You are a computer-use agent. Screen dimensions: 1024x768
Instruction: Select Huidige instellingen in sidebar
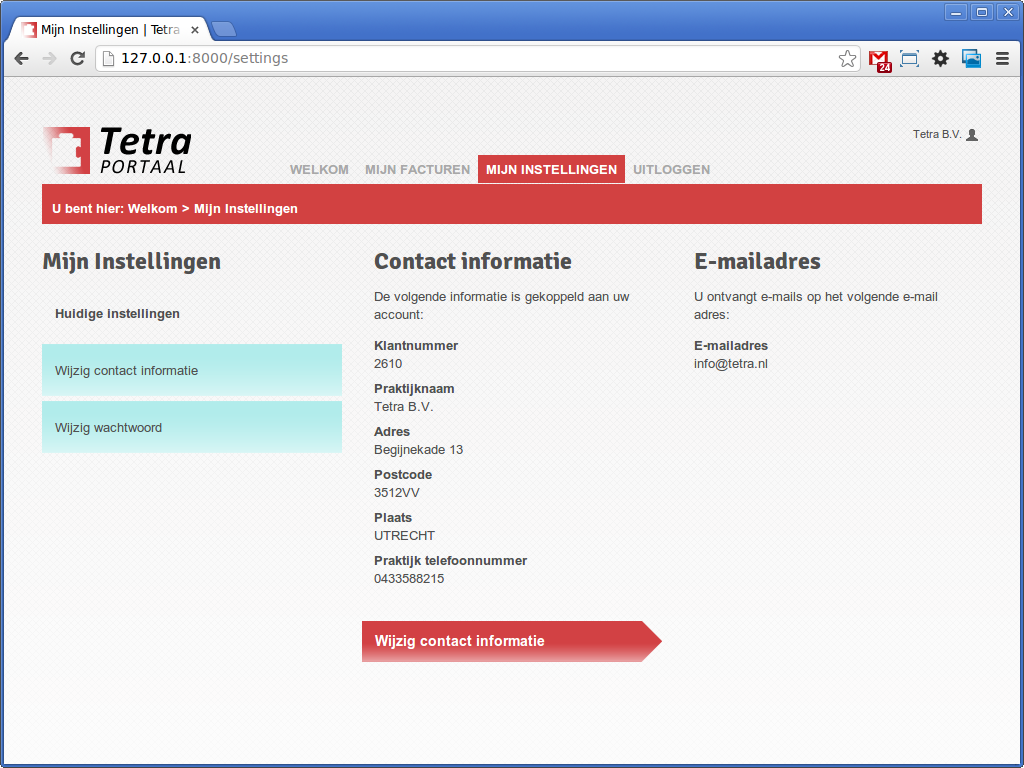(117, 314)
